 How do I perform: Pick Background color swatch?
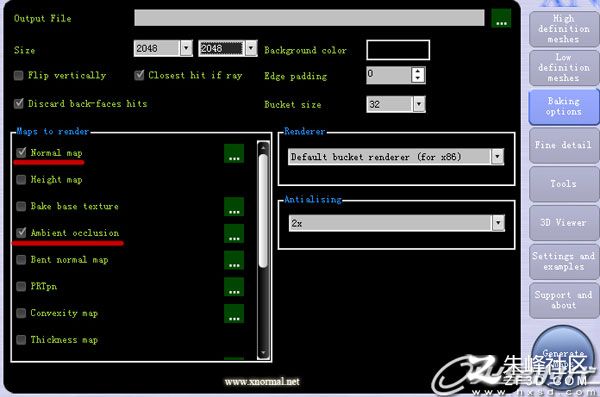pos(398,50)
